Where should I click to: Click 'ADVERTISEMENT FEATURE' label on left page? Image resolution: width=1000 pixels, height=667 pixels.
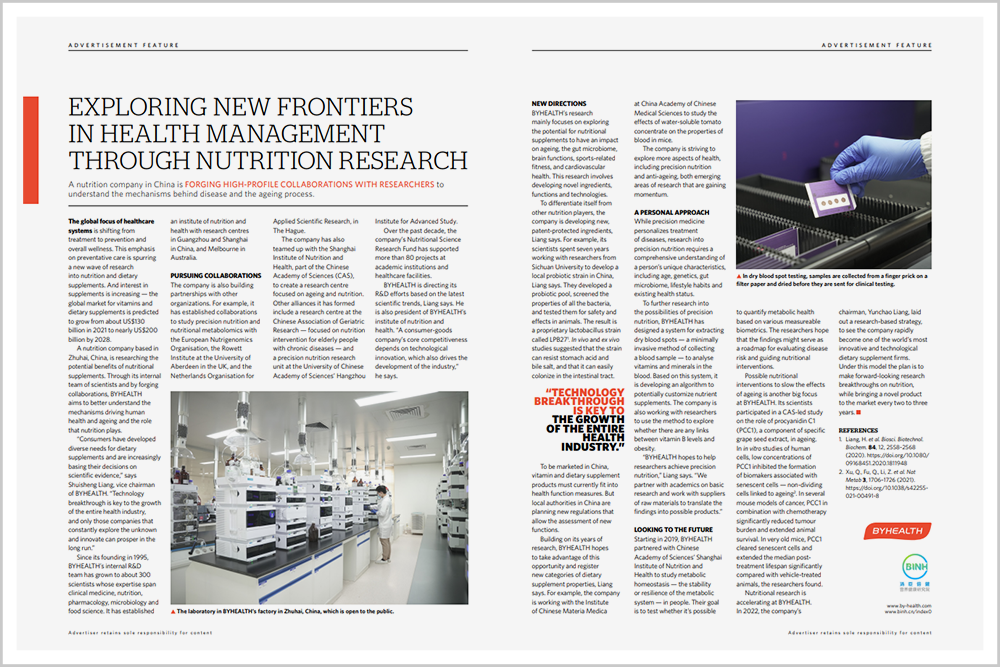(124, 45)
